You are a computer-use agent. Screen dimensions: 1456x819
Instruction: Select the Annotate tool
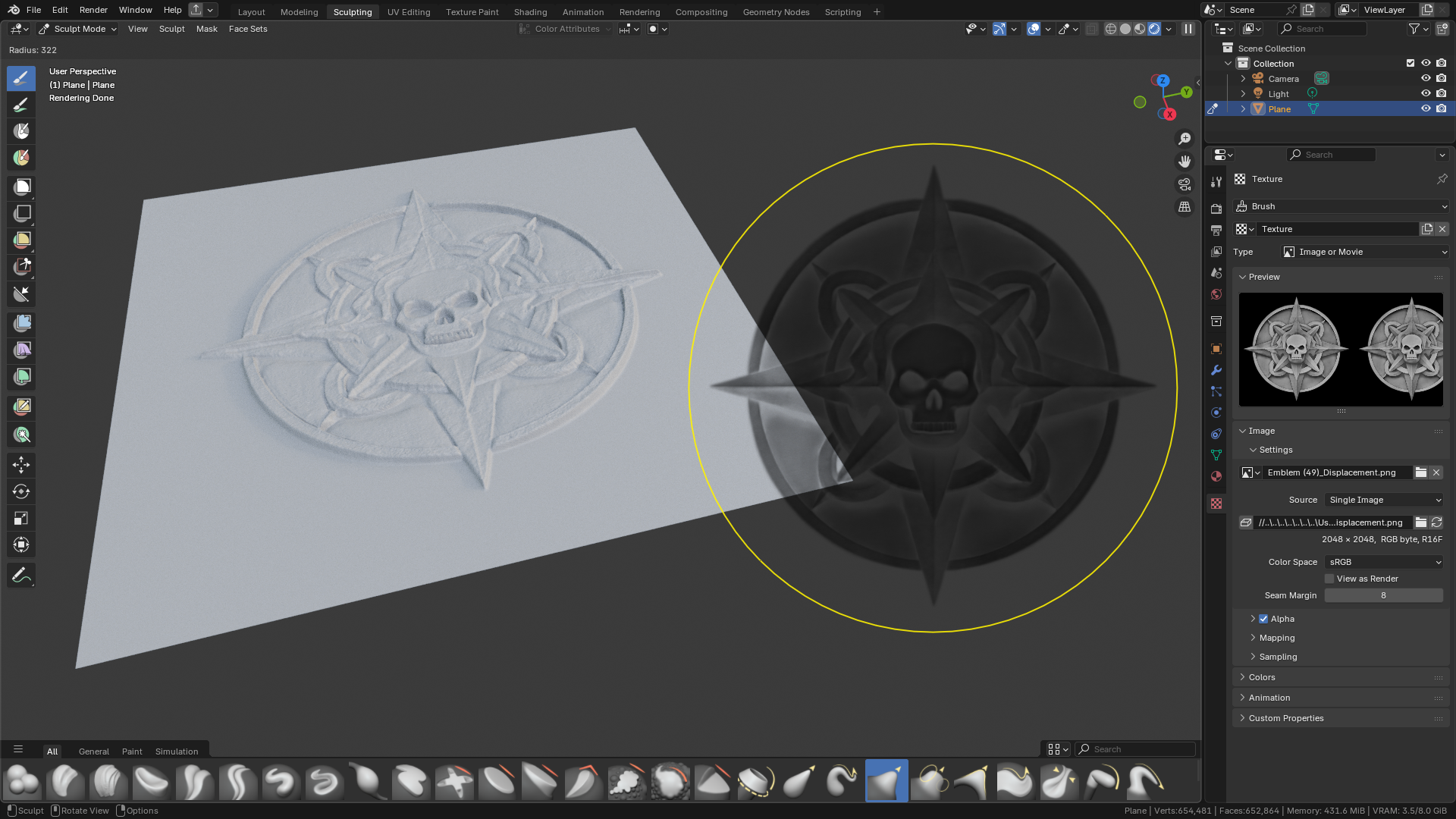tap(21, 576)
